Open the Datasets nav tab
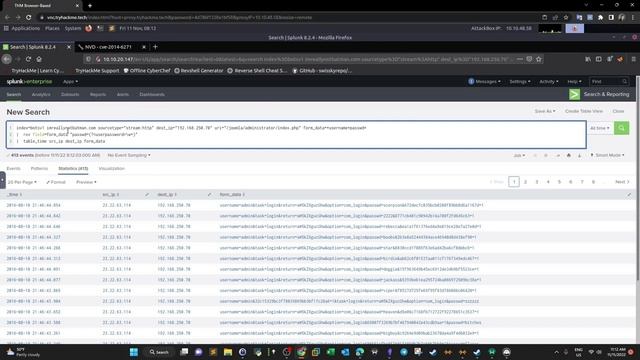This screenshot has height=360, width=640. (70, 94)
